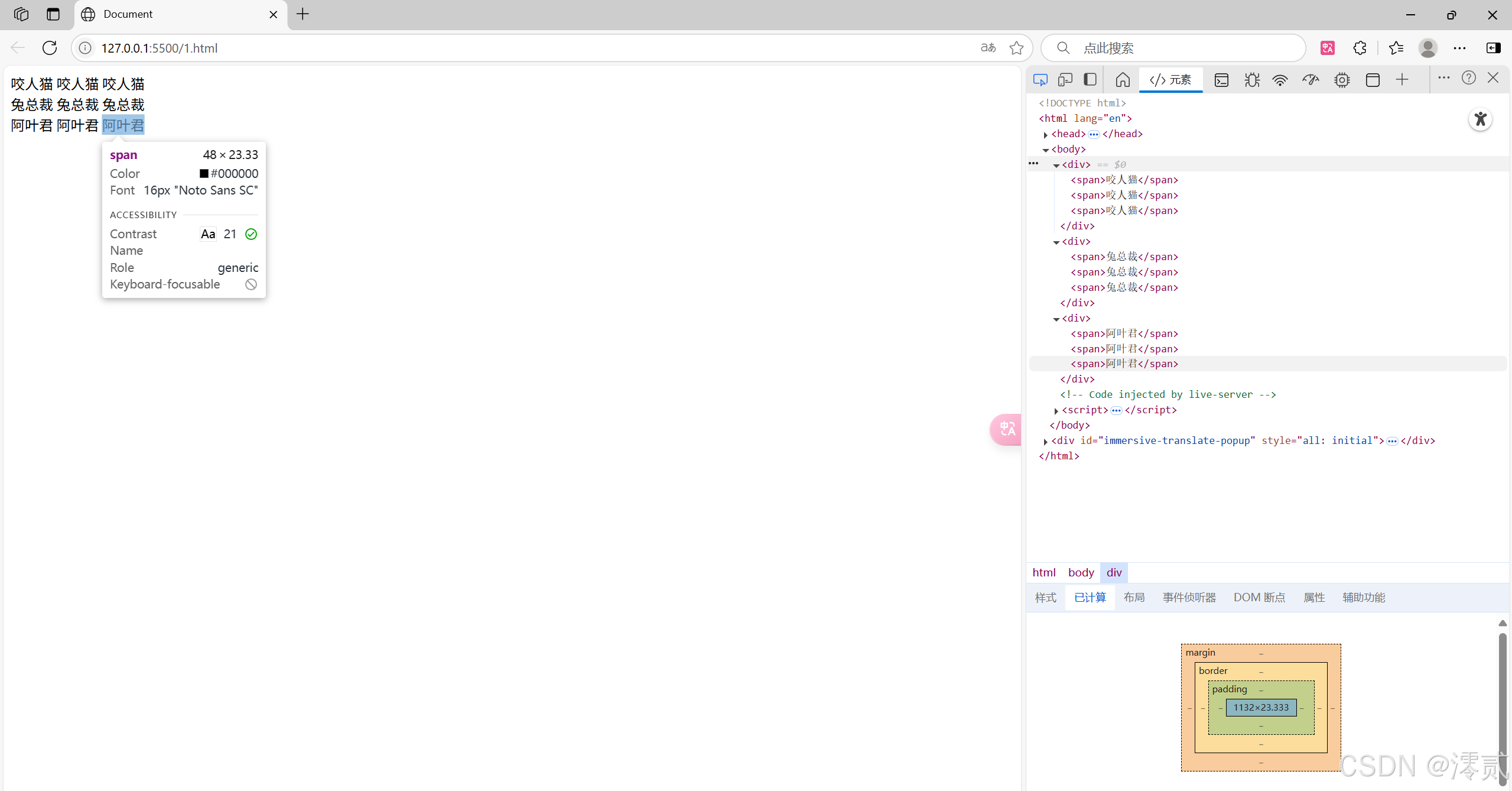Click the body breadcrumb item

1081,572
